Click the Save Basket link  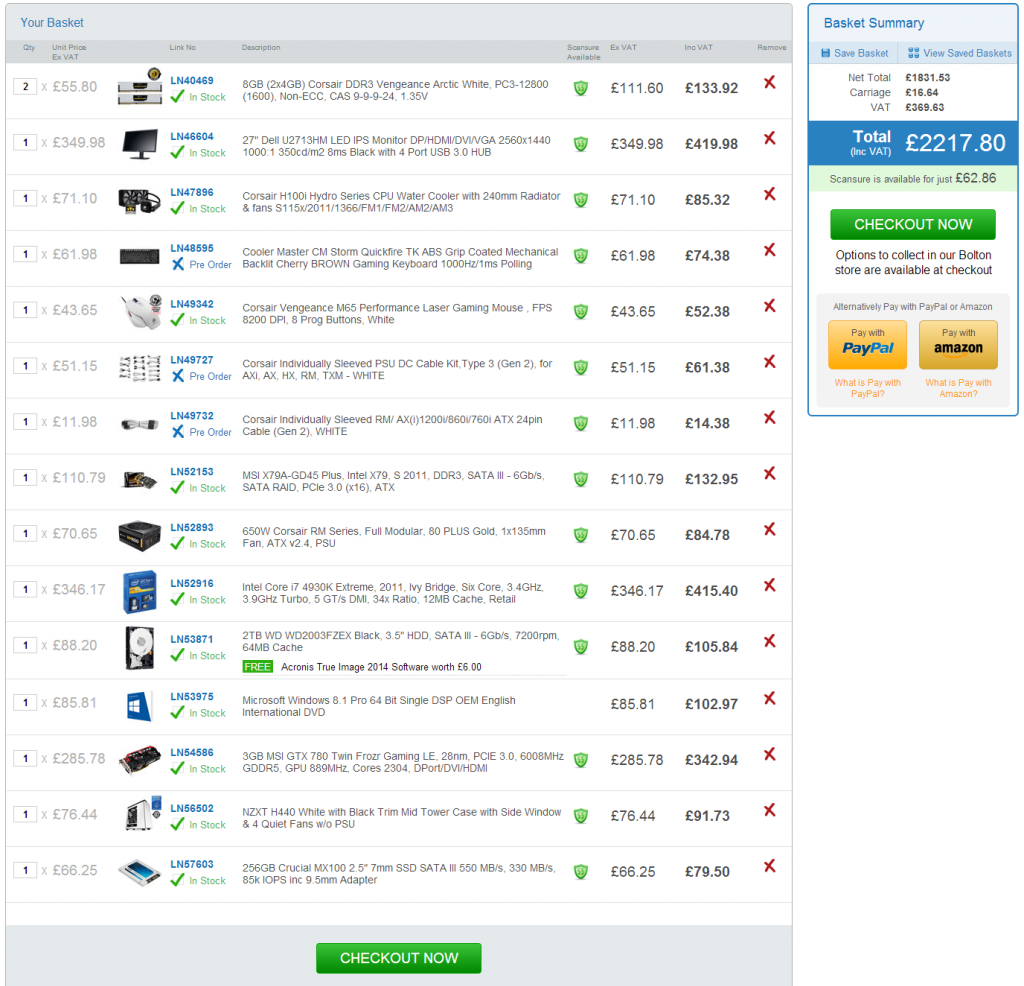coord(861,53)
